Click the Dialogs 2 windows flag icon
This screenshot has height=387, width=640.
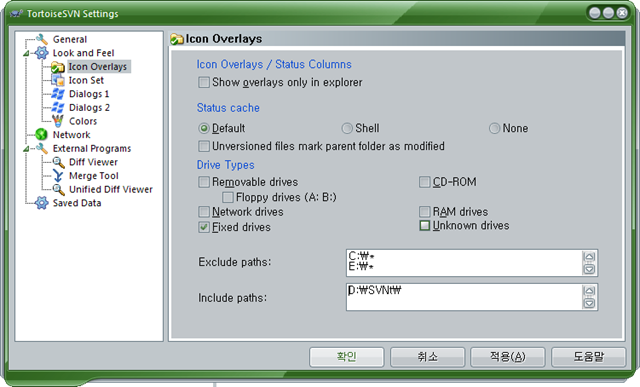click(58, 107)
